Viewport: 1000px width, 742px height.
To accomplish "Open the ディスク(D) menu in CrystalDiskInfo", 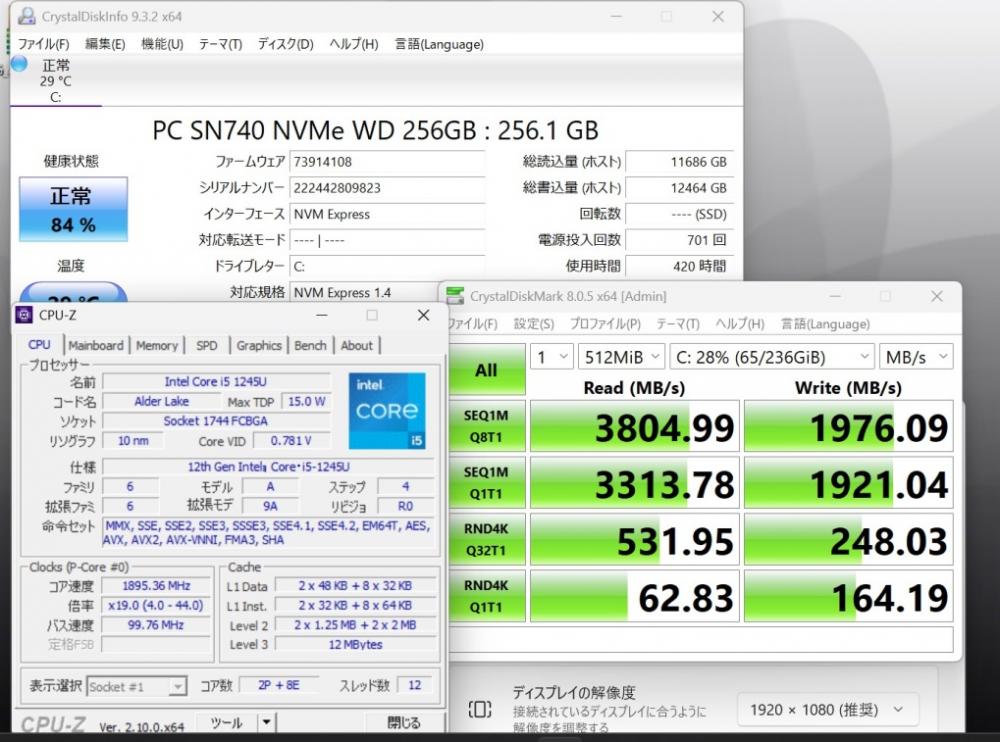I will [286, 44].
